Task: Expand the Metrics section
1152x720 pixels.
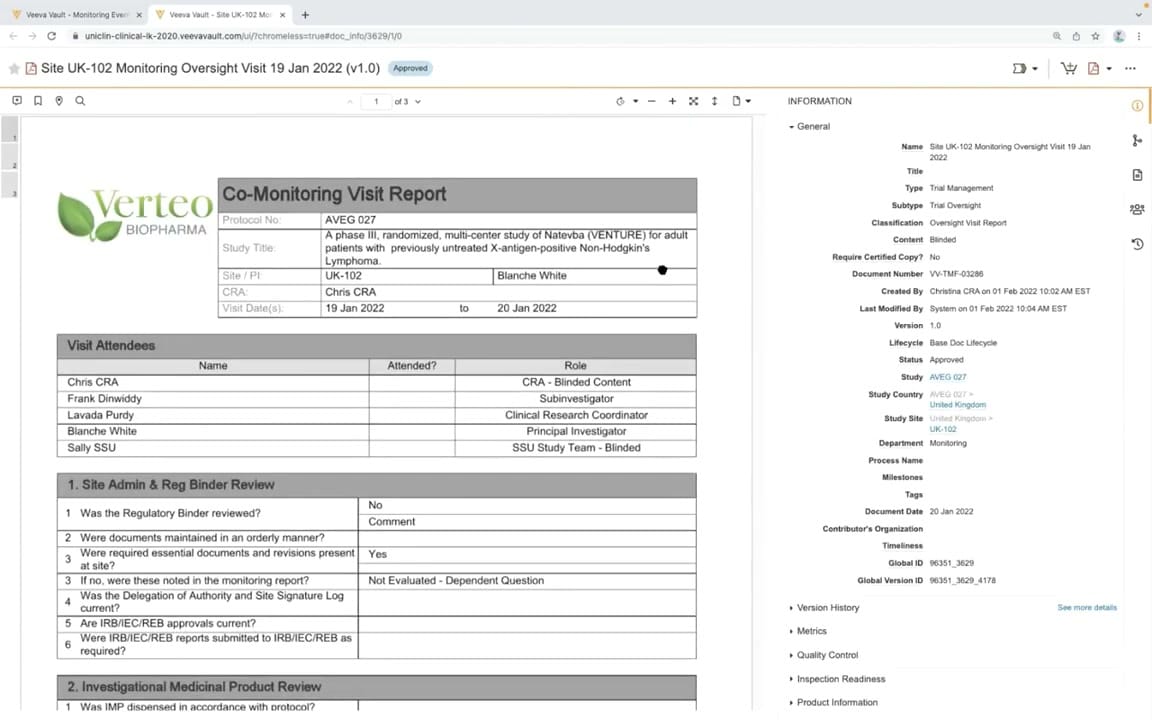Action: point(807,631)
